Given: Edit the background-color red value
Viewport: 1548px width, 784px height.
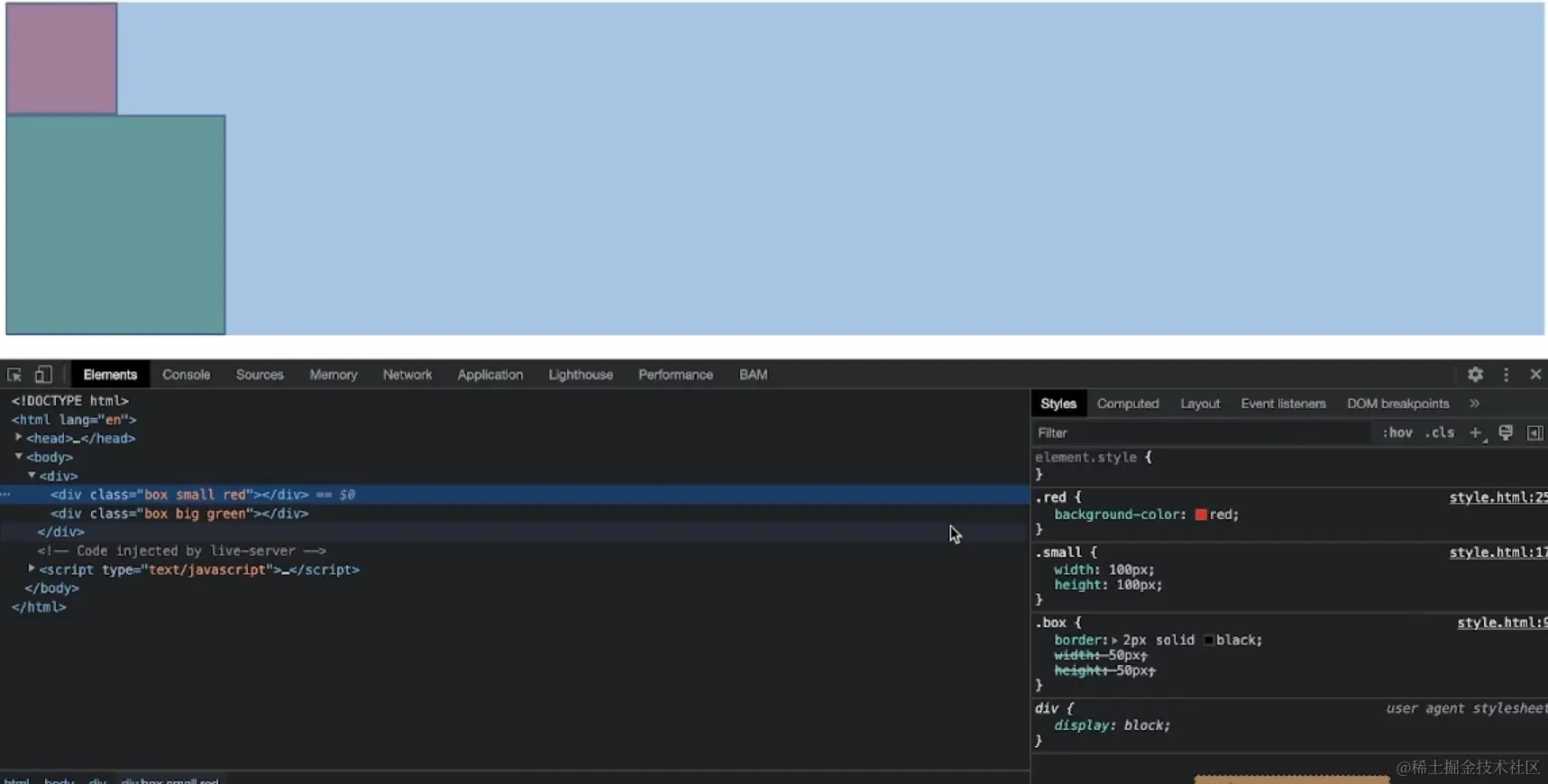Looking at the screenshot, I should coord(1223,515).
